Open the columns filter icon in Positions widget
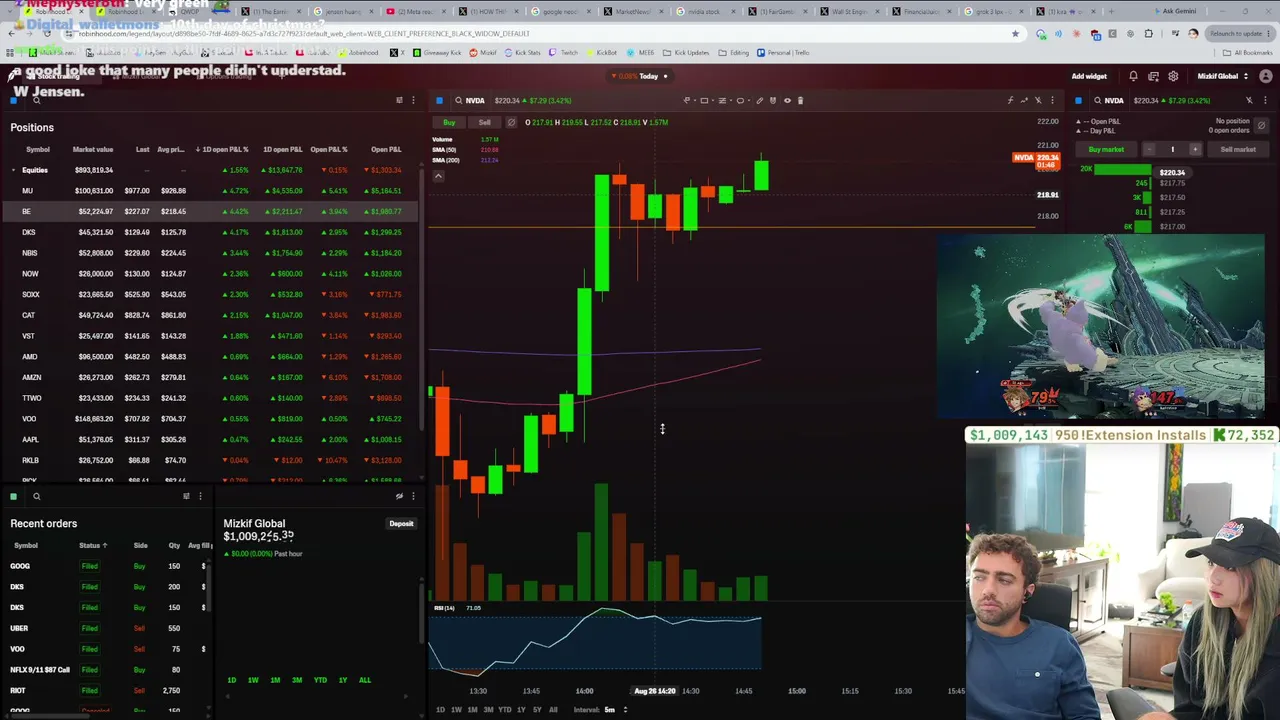This screenshot has width=1280, height=720. [399, 100]
